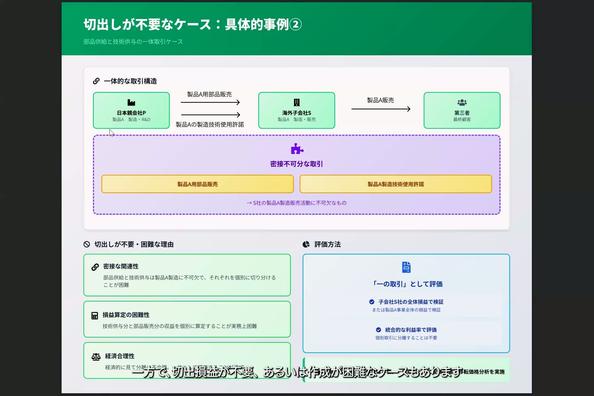594x396 pixels.
Task: Click the people icon in 第三者 box
Action: [462, 102]
